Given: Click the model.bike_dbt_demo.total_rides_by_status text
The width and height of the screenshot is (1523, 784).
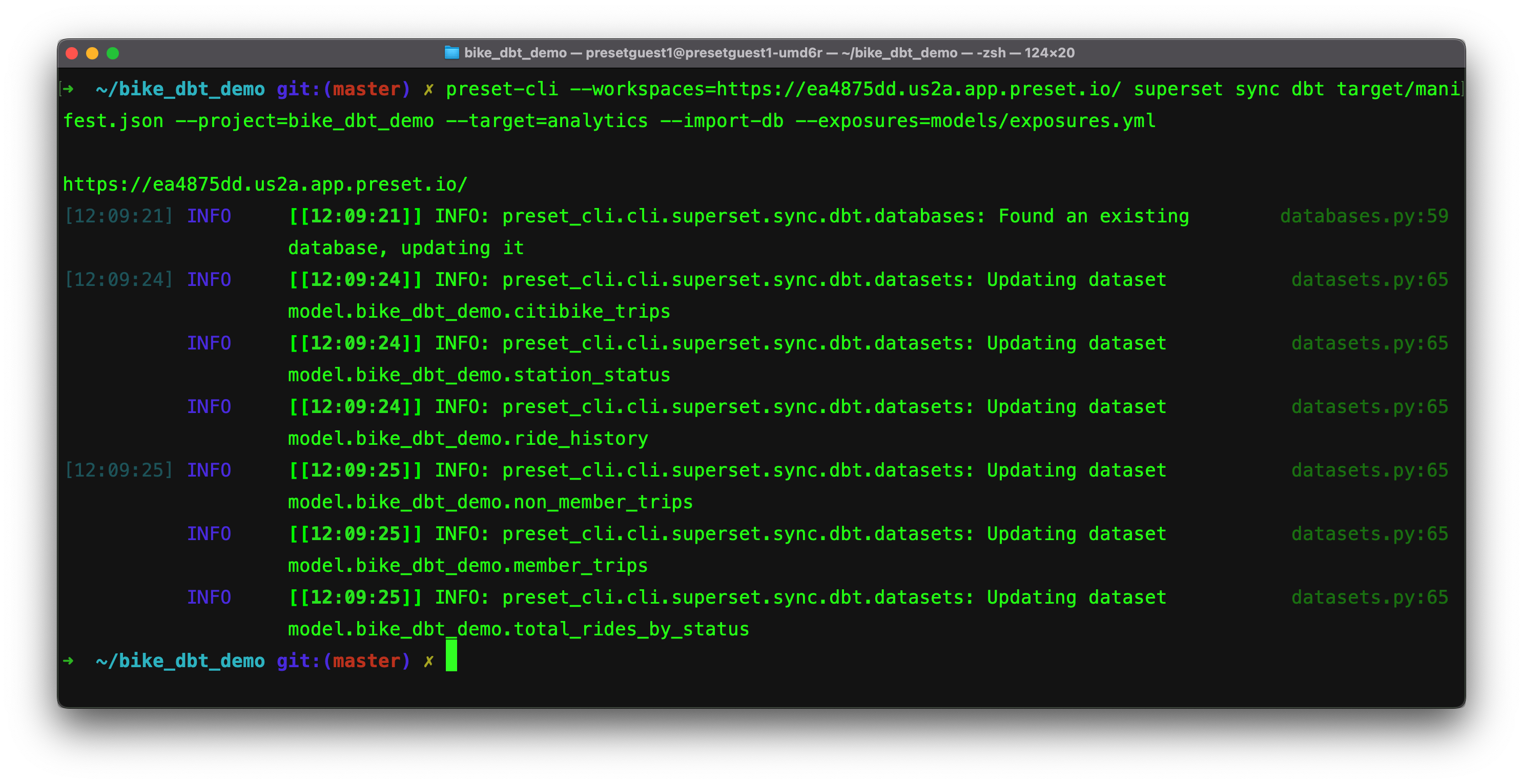Looking at the screenshot, I should point(518,629).
